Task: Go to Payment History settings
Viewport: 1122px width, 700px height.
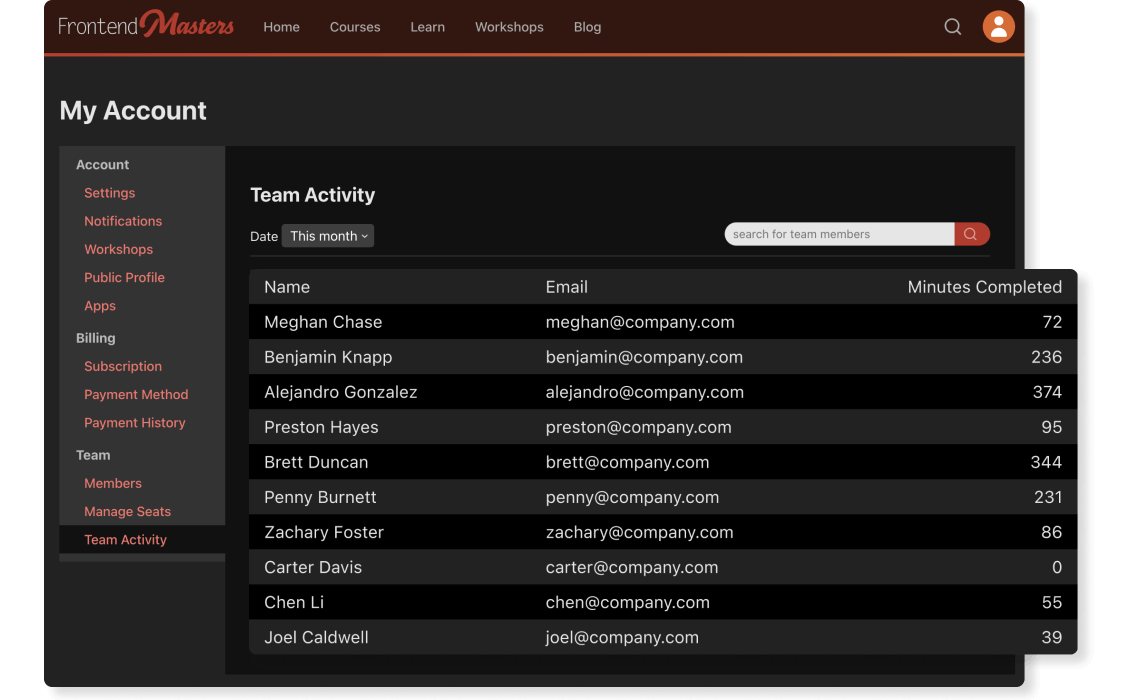Action: coord(134,422)
